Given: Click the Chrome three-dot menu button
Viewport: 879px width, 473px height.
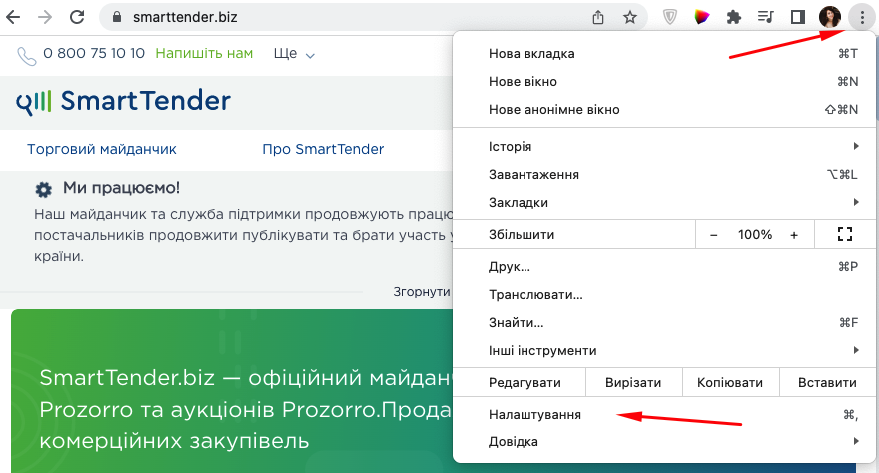Looking at the screenshot, I should point(860,17).
